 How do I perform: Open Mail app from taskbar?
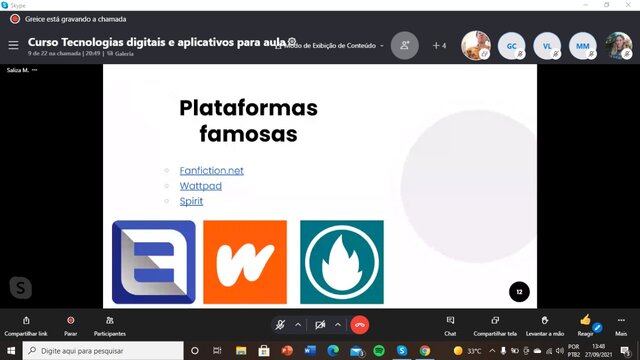pyautogui.click(x=356, y=351)
